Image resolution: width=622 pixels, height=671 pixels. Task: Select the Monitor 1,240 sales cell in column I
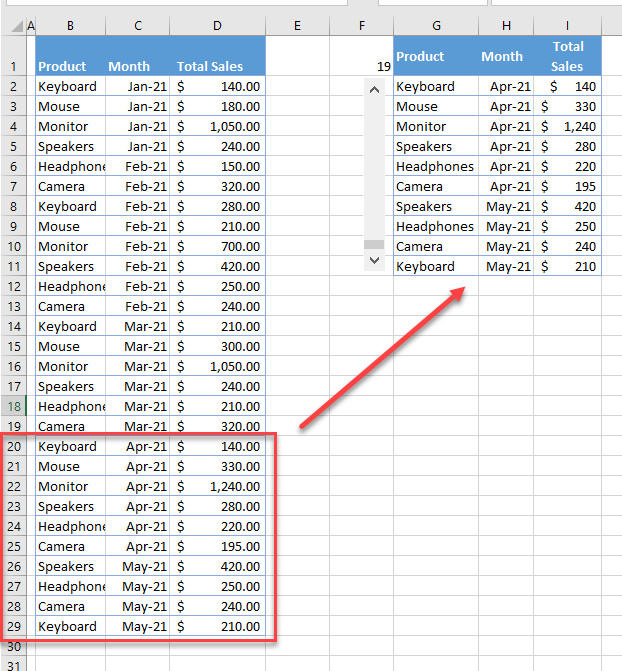point(567,126)
